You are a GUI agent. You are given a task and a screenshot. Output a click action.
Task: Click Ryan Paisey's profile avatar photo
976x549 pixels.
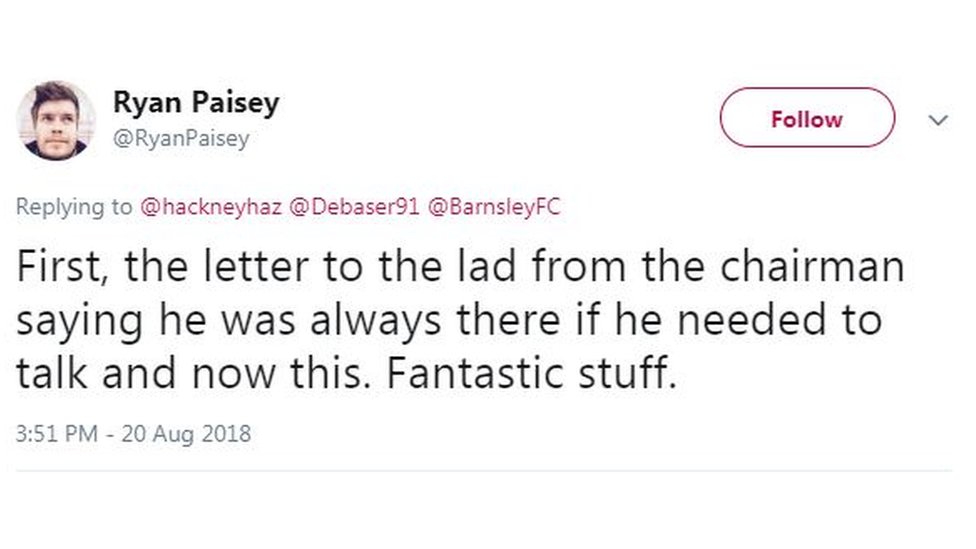pos(56,120)
